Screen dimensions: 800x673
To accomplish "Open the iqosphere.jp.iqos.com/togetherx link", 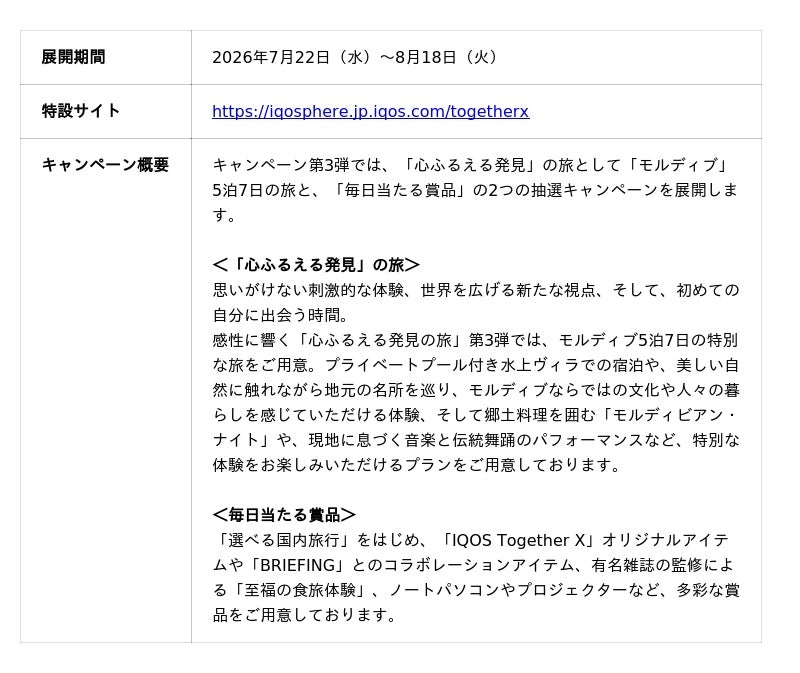I will coord(370,111).
